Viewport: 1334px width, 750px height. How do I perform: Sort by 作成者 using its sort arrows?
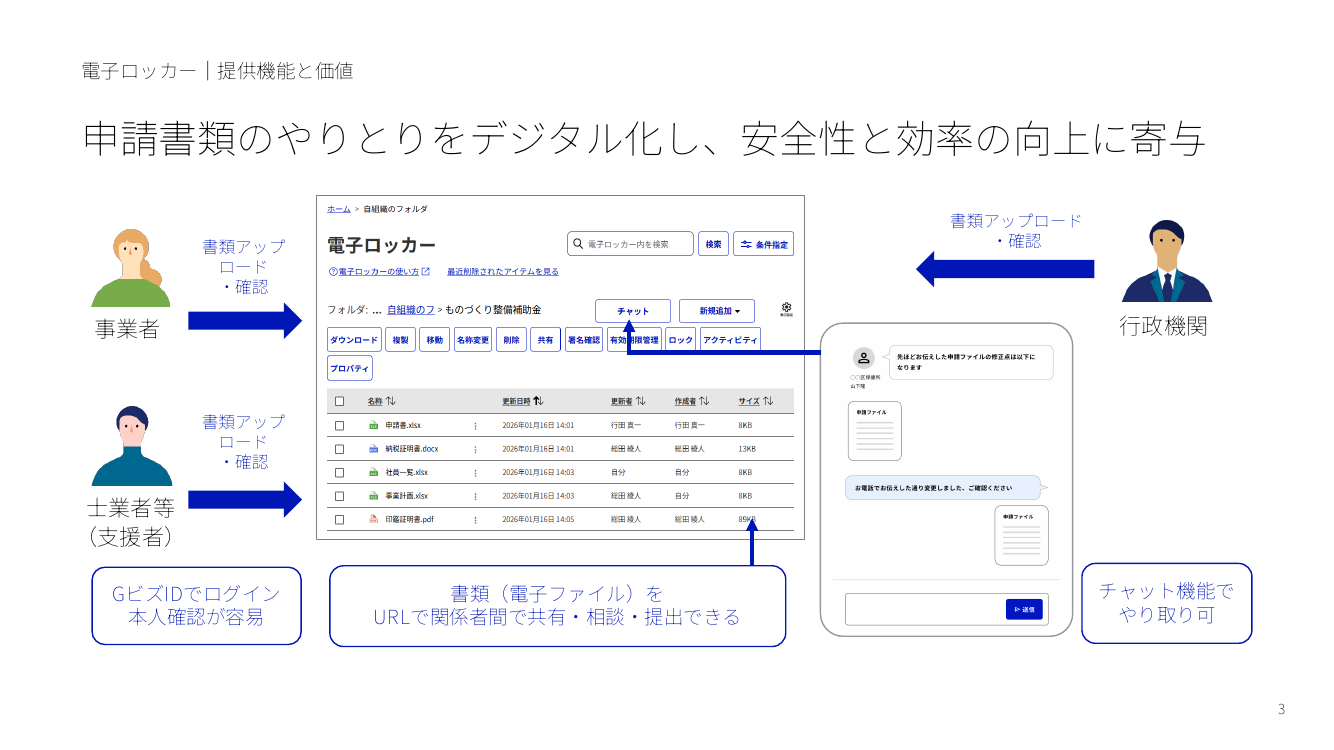click(x=704, y=401)
